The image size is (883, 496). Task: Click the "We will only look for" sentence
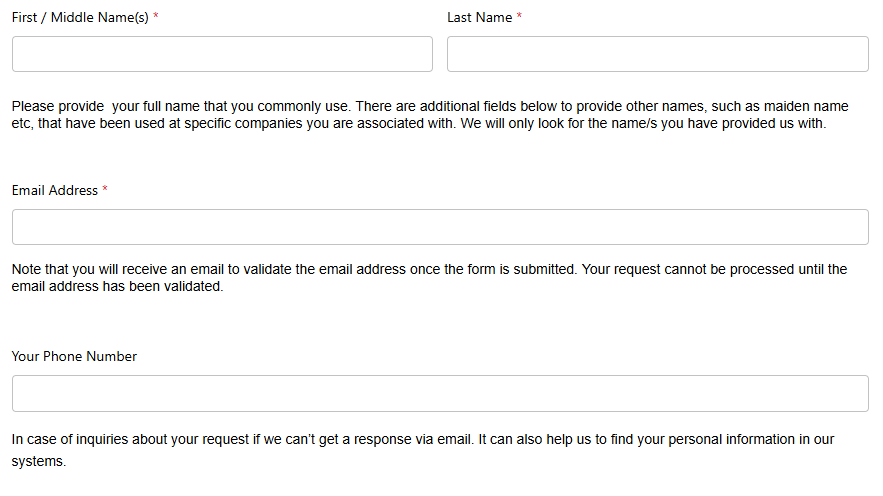(x=640, y=124)
